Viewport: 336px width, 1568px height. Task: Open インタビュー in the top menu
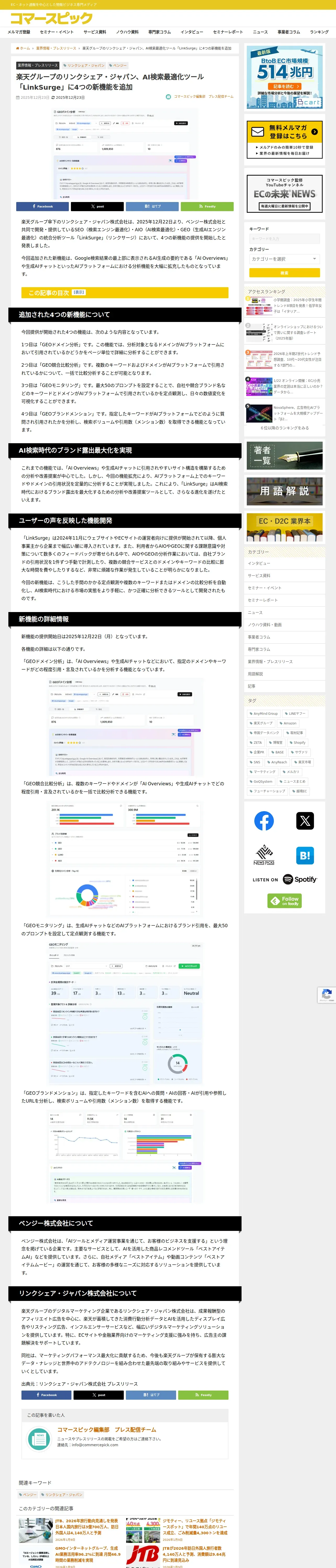pos(192,32)
